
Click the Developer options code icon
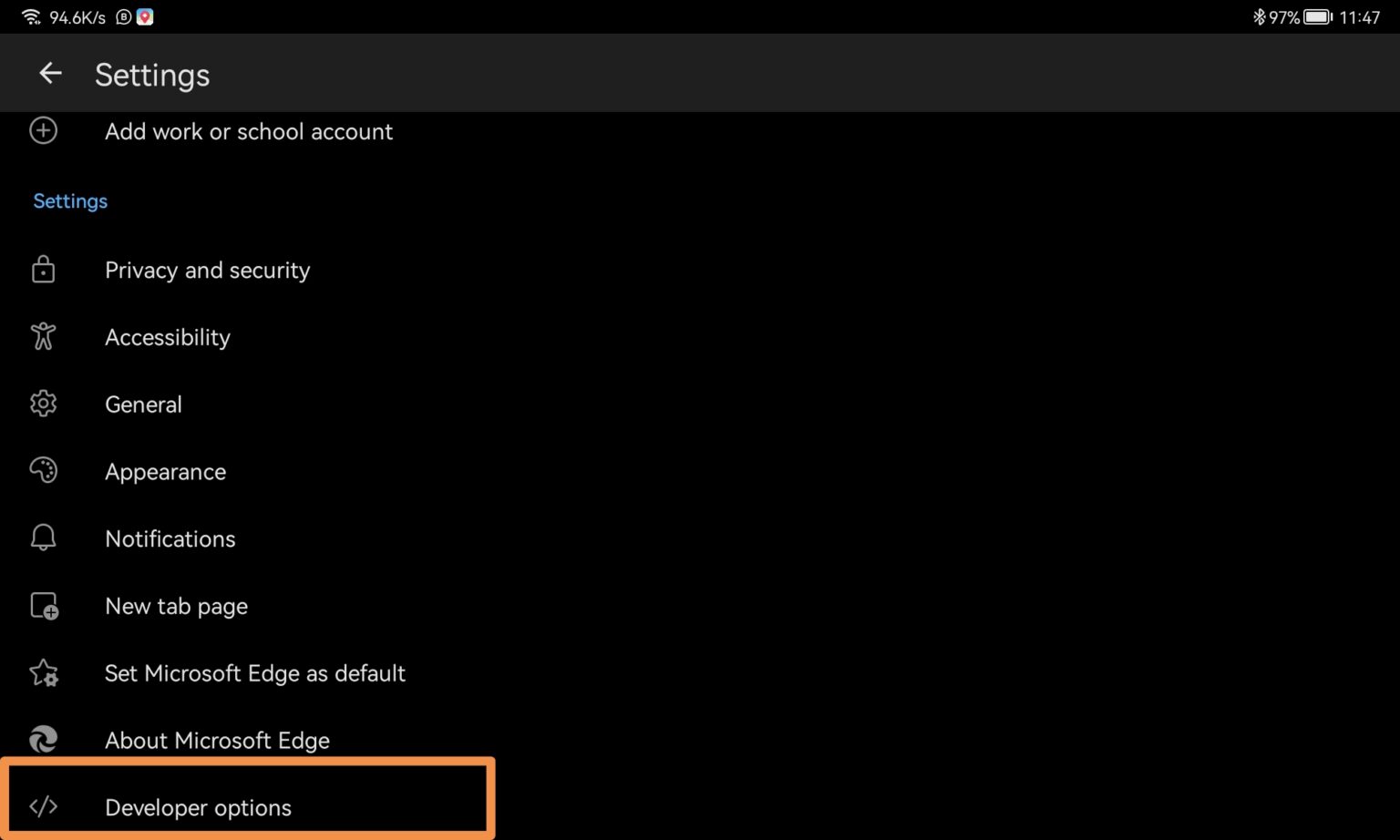point(43,807)
